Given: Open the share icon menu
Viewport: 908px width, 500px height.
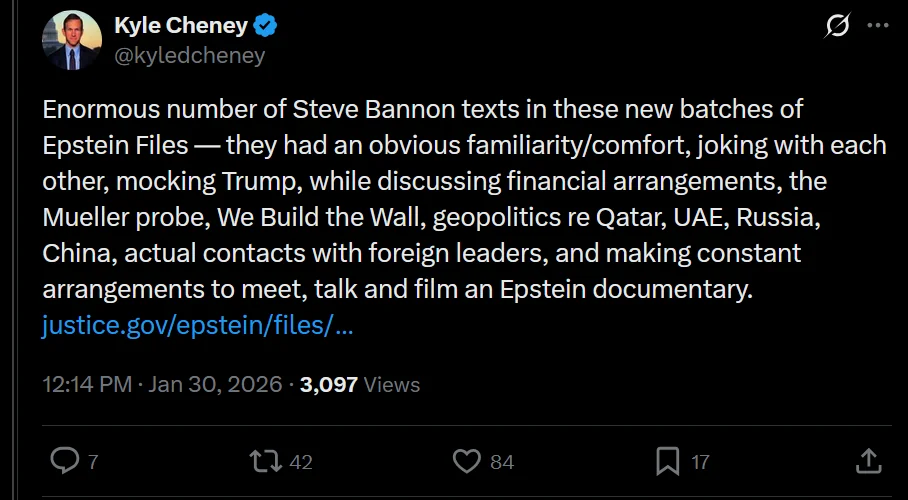Looking at the screenshot, I should [x=869, y=461].
